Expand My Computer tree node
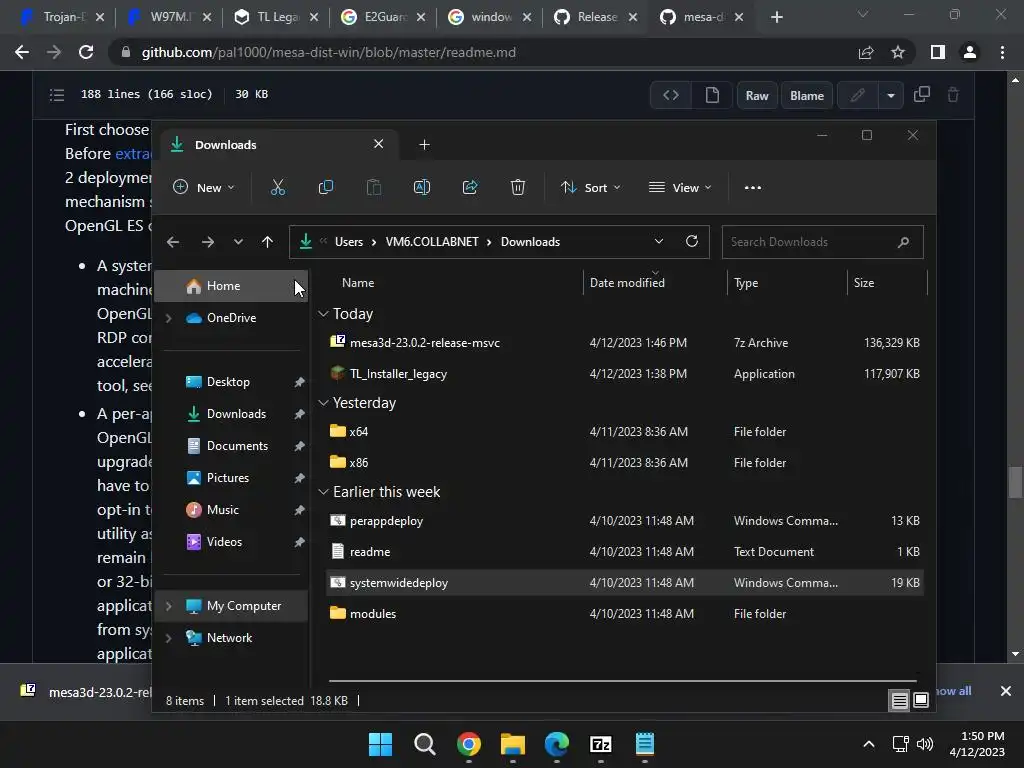Viewport: 1024px width, 768px height. pos(168,606)
